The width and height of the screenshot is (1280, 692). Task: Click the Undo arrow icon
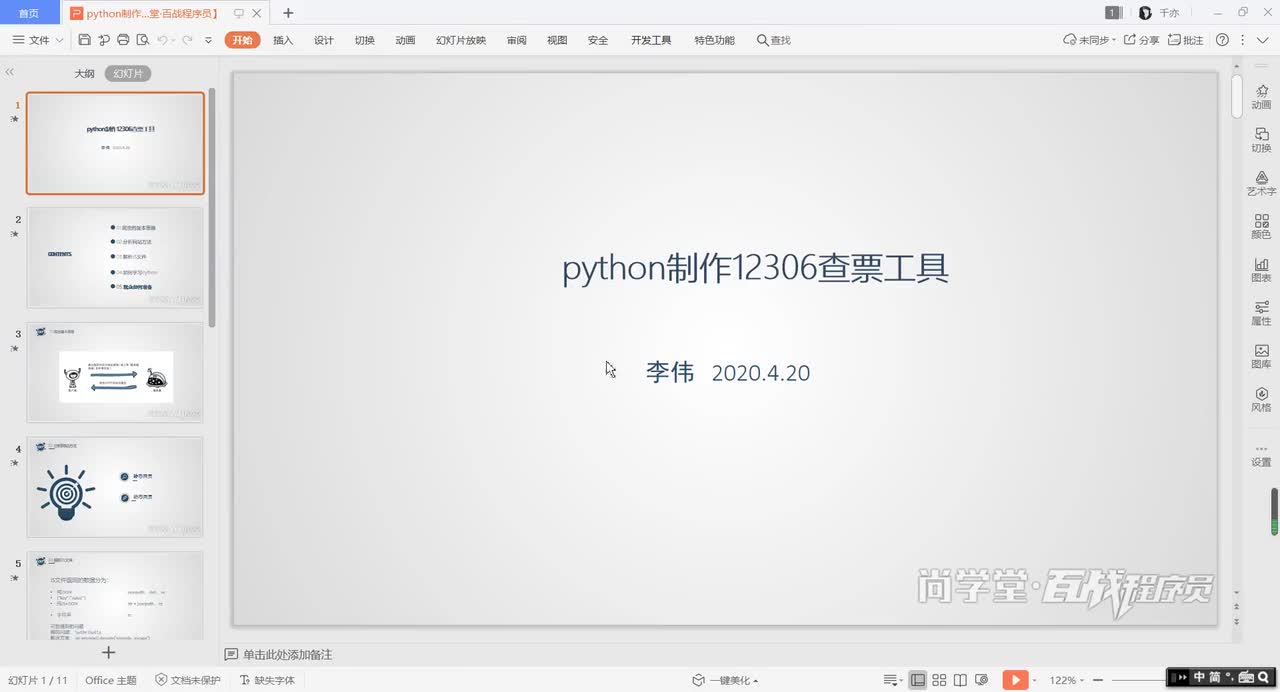pyautogui.click(x=162, y=40)
